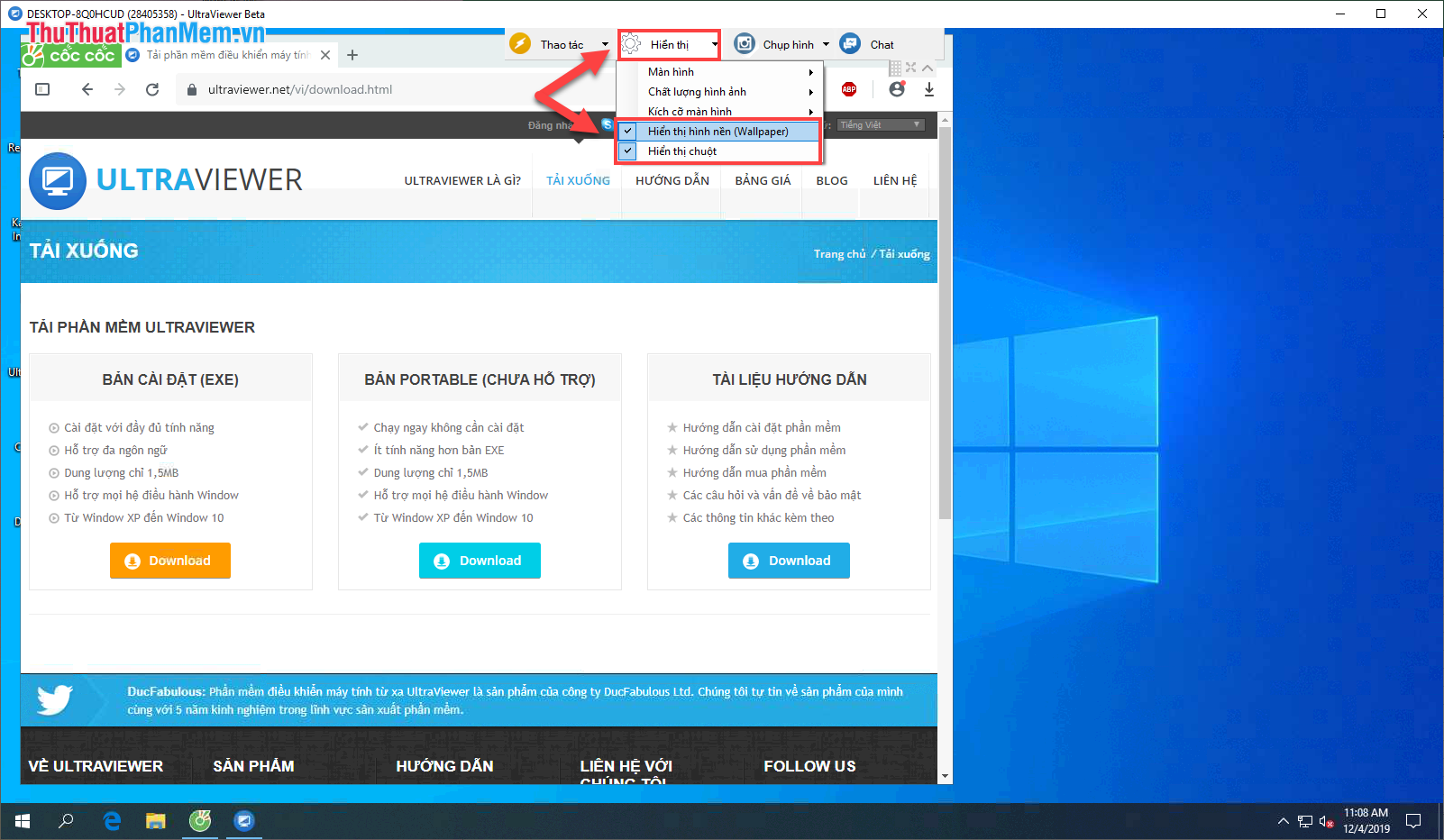Toggle the browser sidebar panel icon

[42, 89]
